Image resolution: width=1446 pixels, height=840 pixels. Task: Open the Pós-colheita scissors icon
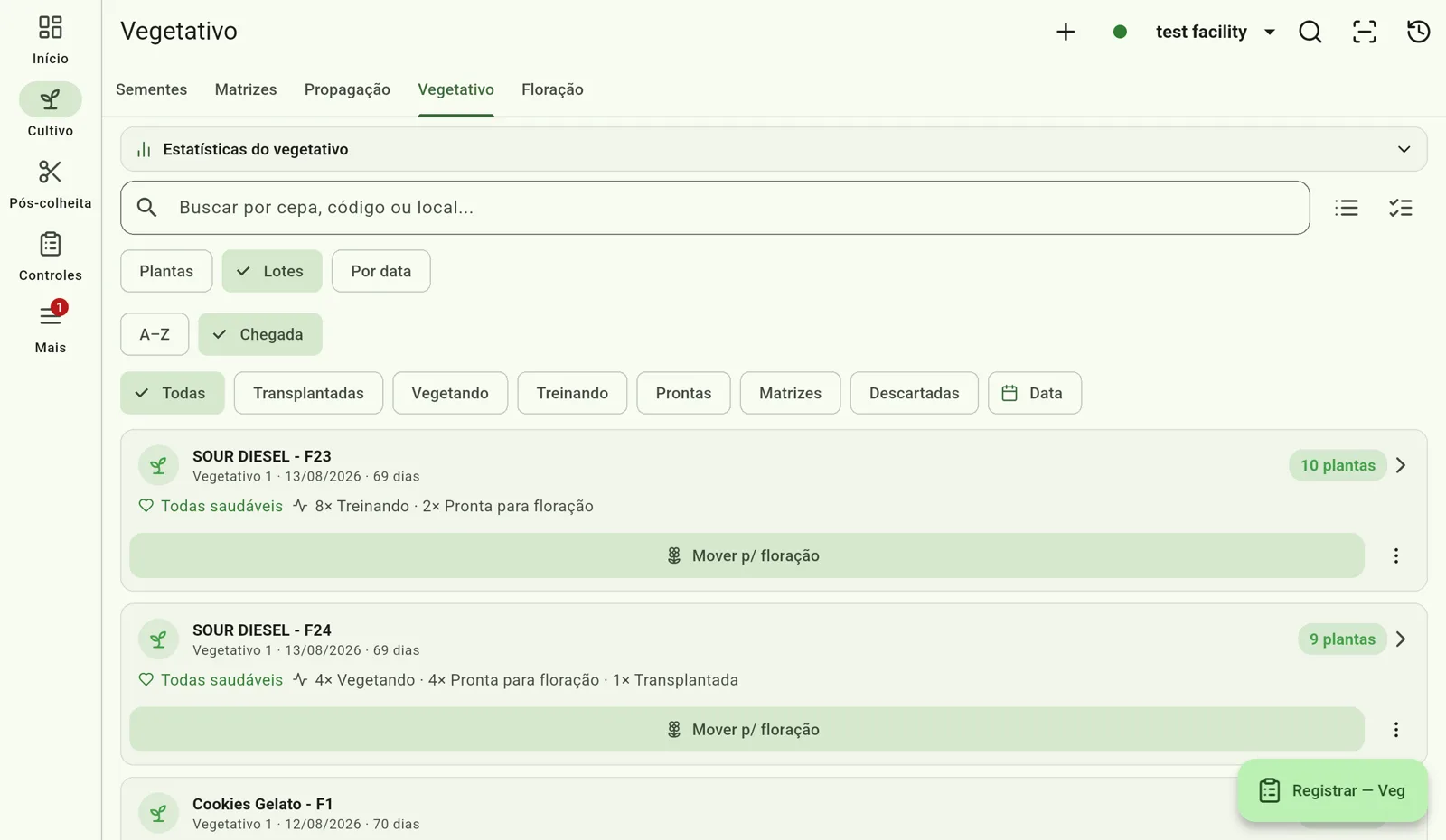pyautogui.click(x=50, y=172)
